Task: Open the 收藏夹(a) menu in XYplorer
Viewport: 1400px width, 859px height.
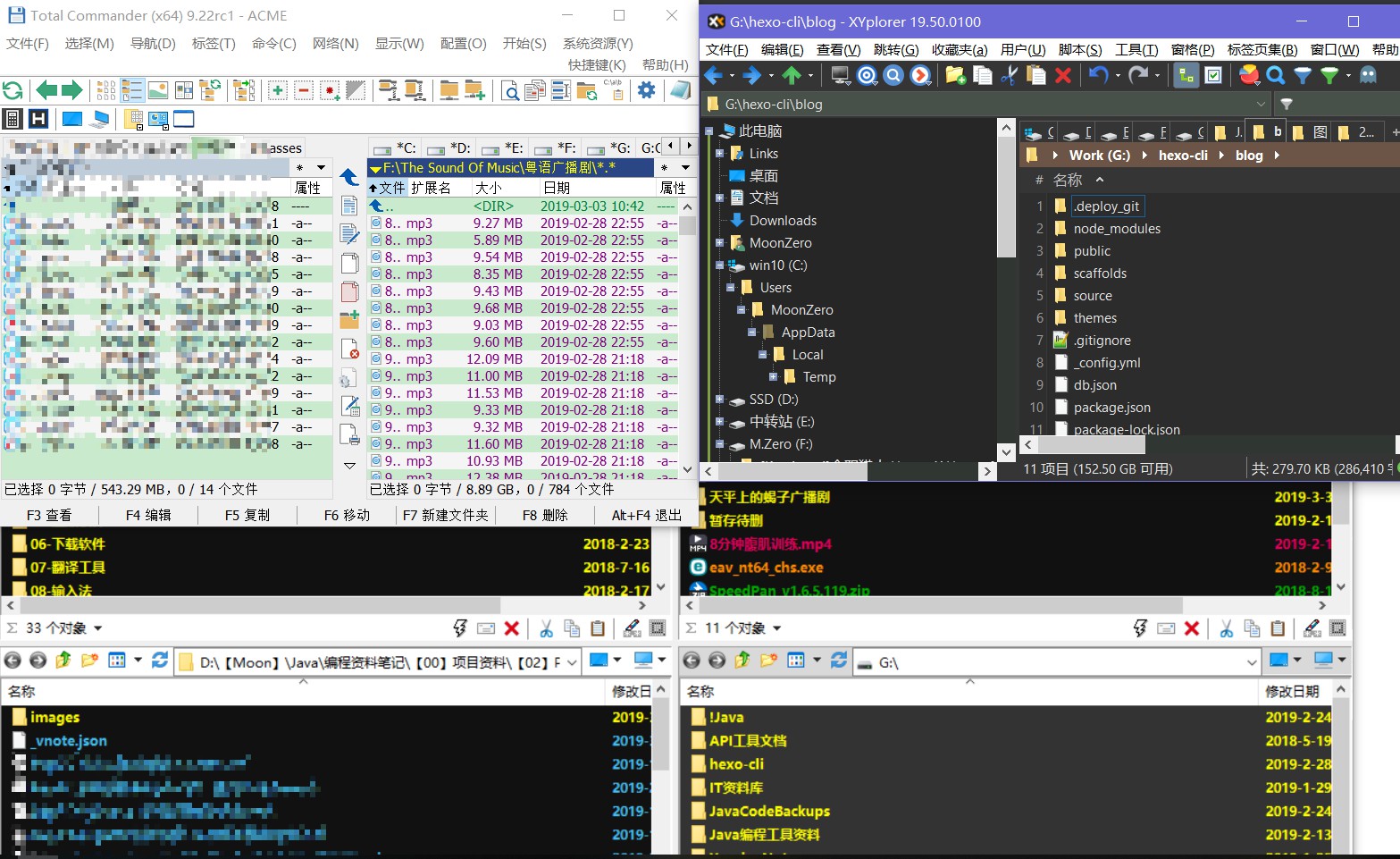Action: [x=960, y=49]
